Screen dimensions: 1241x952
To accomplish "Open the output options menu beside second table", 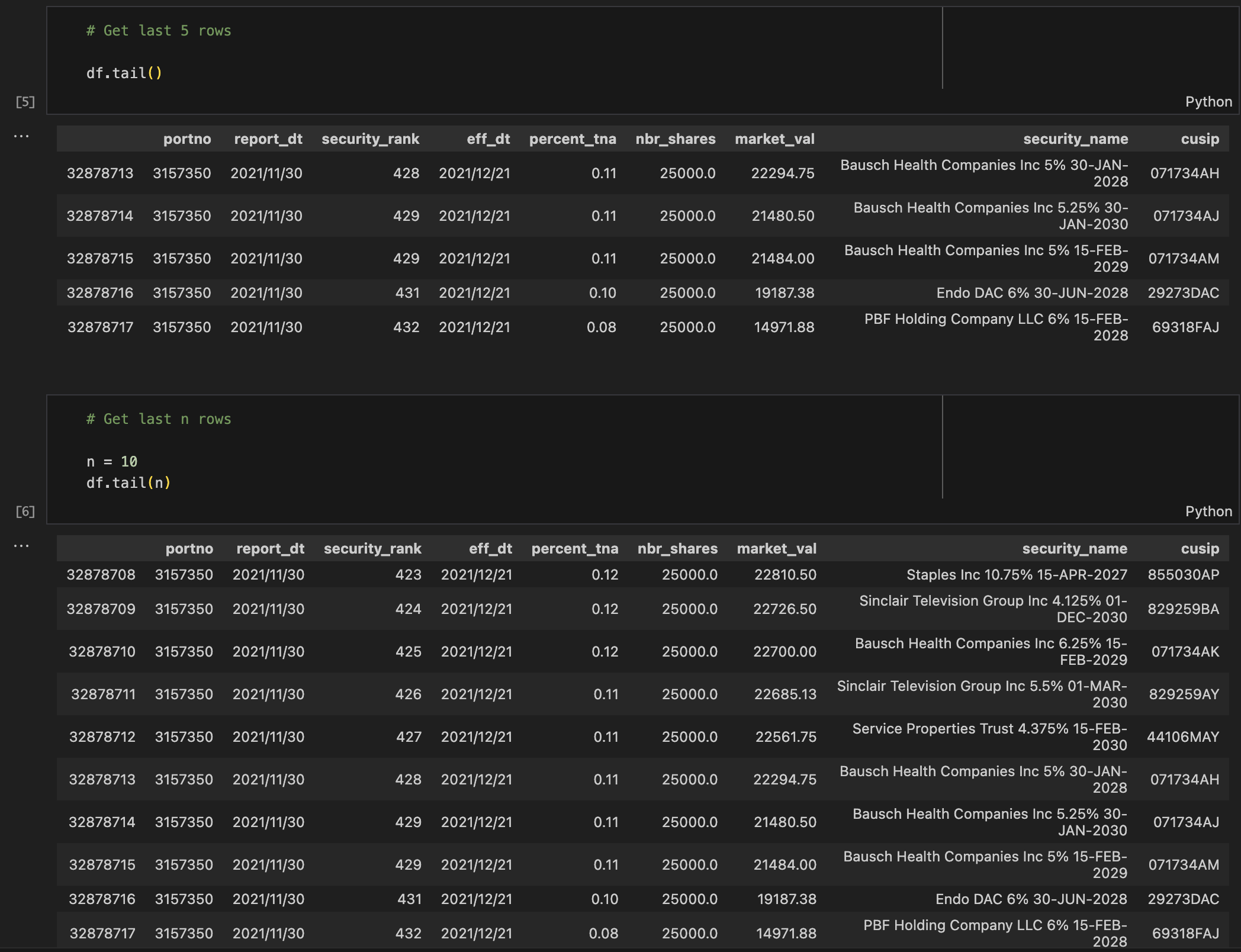I will 21,546.
